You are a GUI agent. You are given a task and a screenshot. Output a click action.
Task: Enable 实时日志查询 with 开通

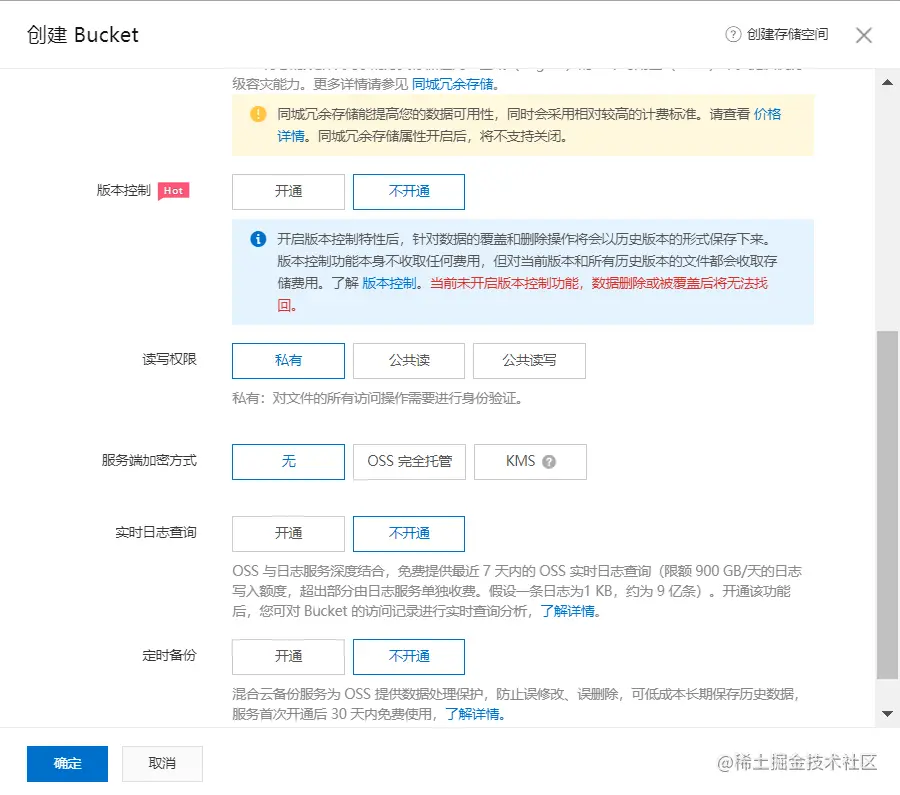coord(288,533)
